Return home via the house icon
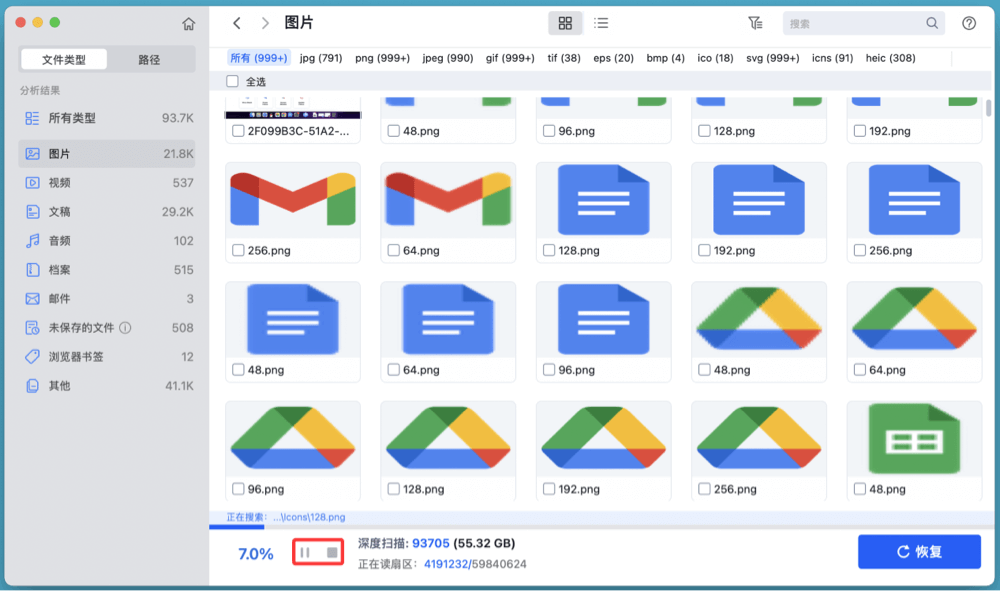 [x=188, y=21]
